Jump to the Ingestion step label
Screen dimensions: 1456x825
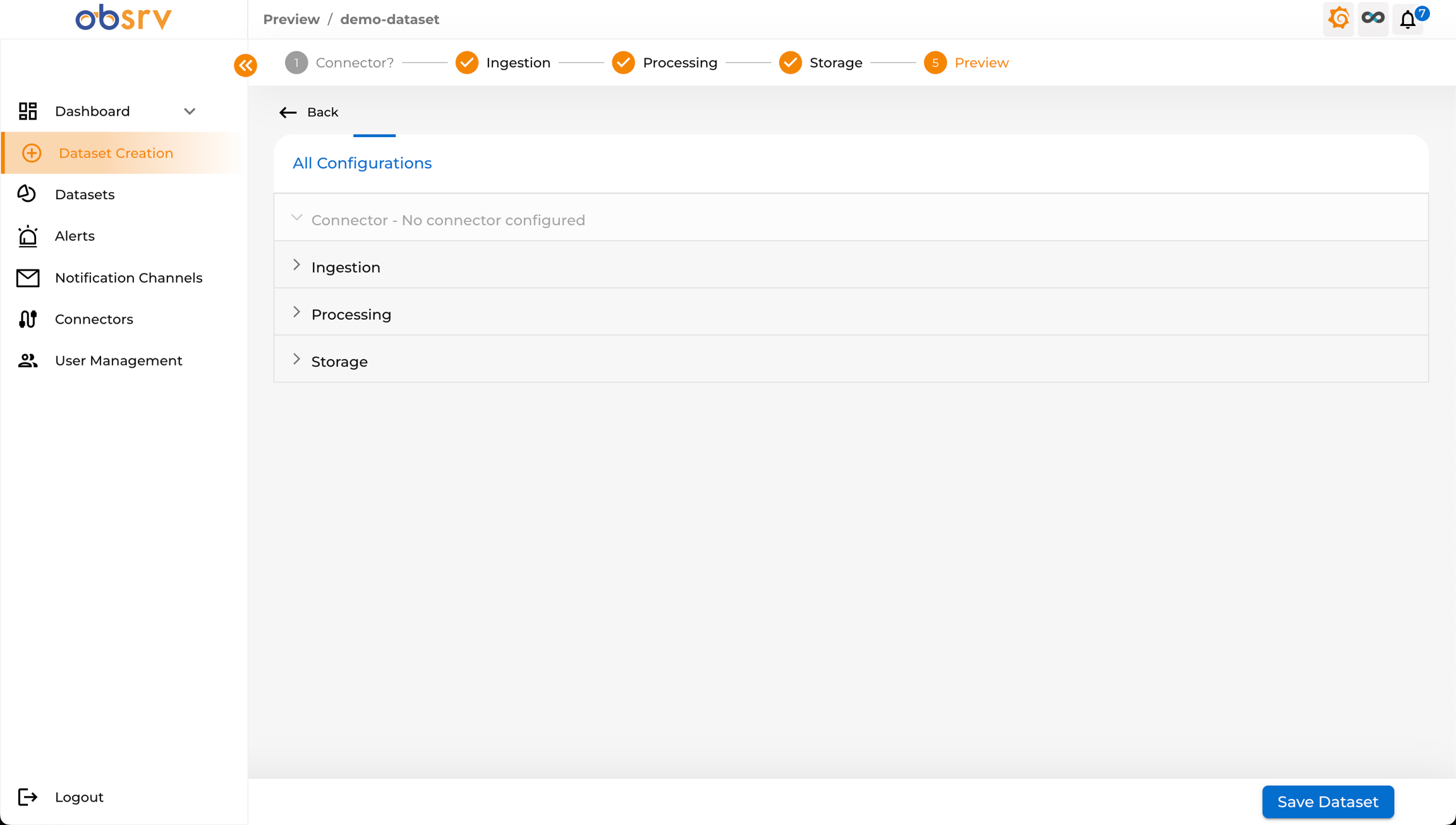tap(518, 63)
